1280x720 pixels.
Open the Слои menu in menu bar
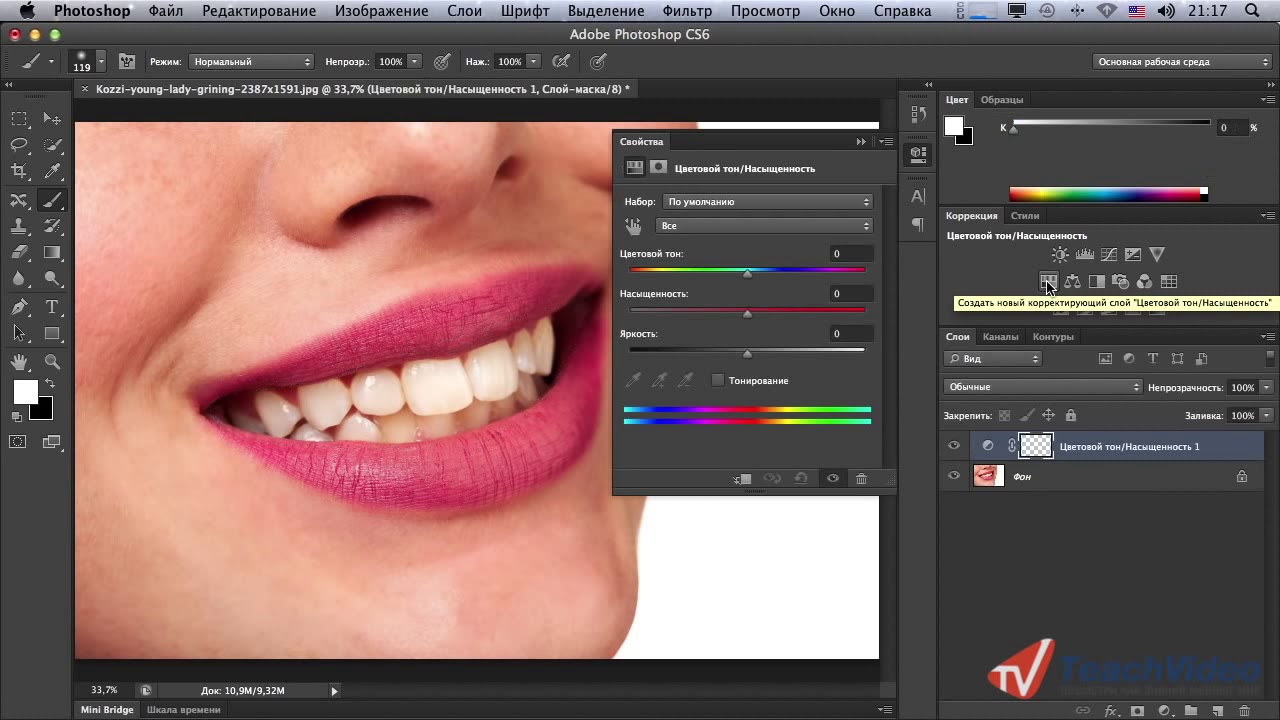click(x=465, y=11)
